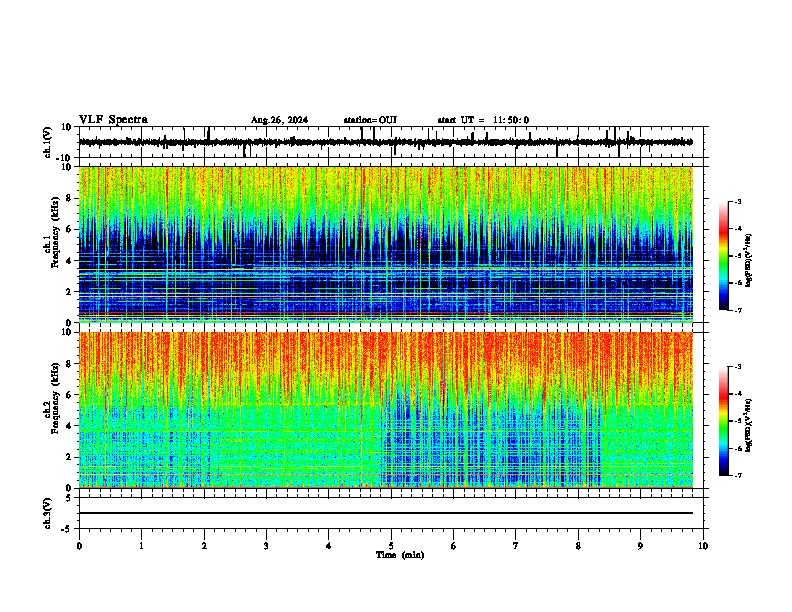Image resolution: width=792 pixels, height=612 pixels.
Task: Click the time axis tick label "2"
Action: (x=204, y=546)
